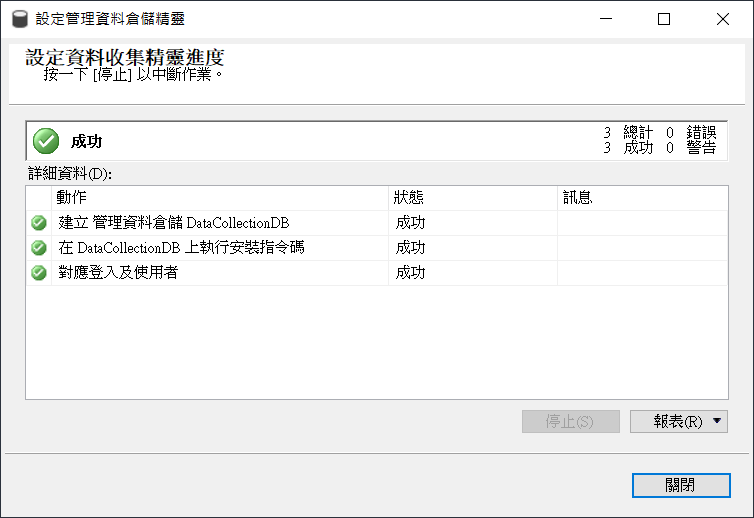Image resolution: width=754 pixels, height=518 pixels.
Task: Click the empty 訊息 cell of the first row
Action: pos(640,223)
